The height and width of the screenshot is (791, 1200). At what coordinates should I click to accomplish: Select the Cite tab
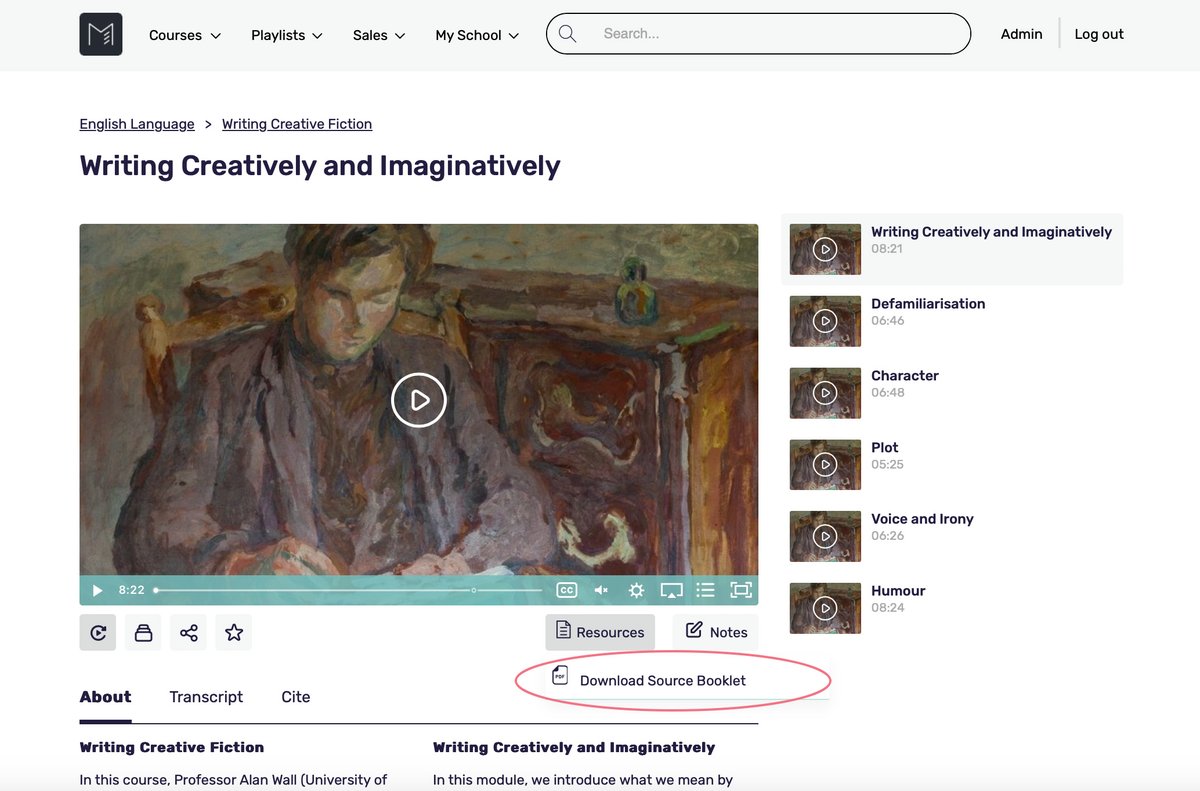tap(295, 696)
